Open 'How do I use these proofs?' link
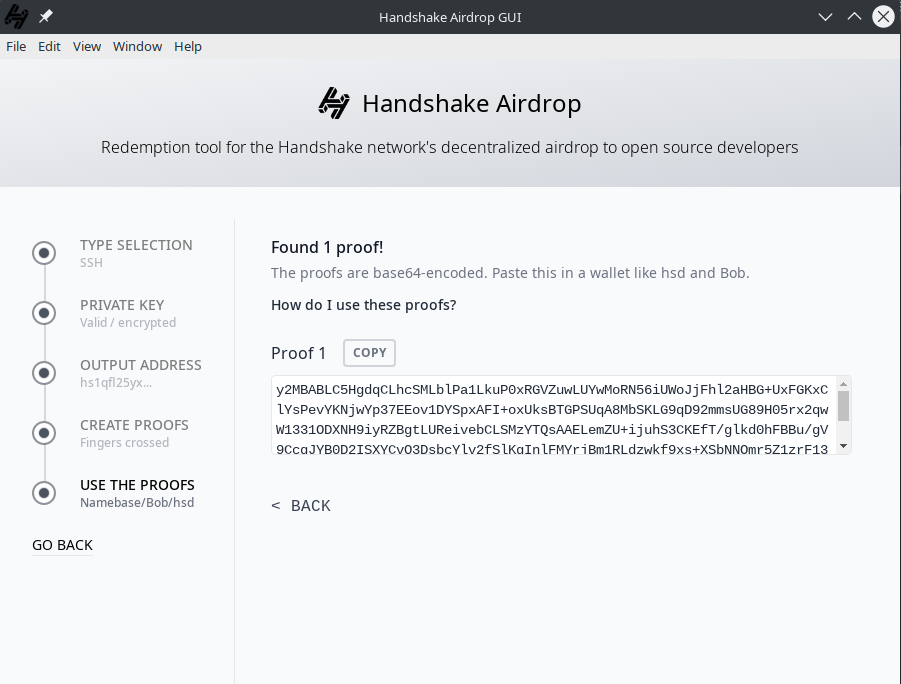Viewport: 901px width, 684px height. click(x=364, y=305)
